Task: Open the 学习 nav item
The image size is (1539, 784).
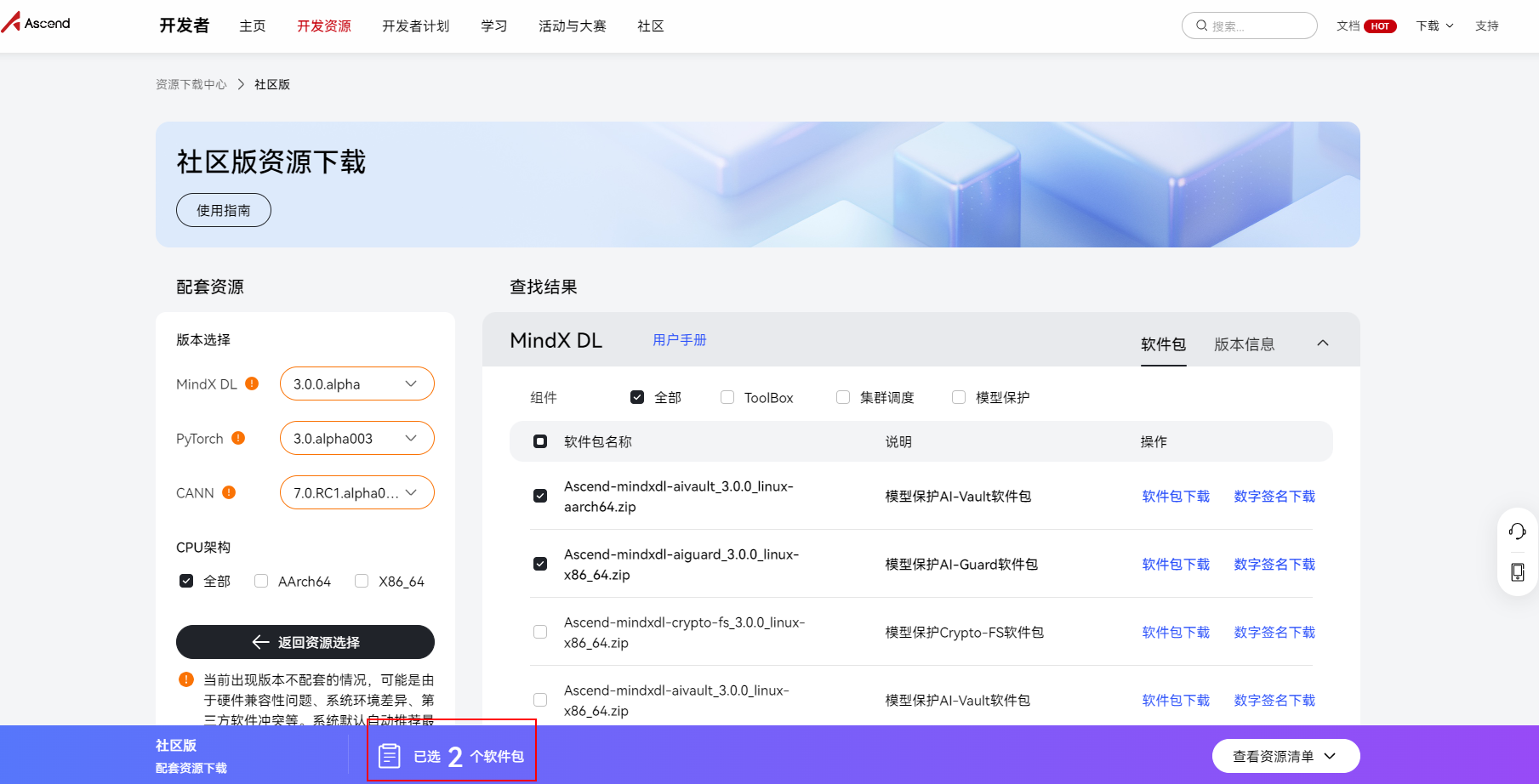Action: (494, 26)
